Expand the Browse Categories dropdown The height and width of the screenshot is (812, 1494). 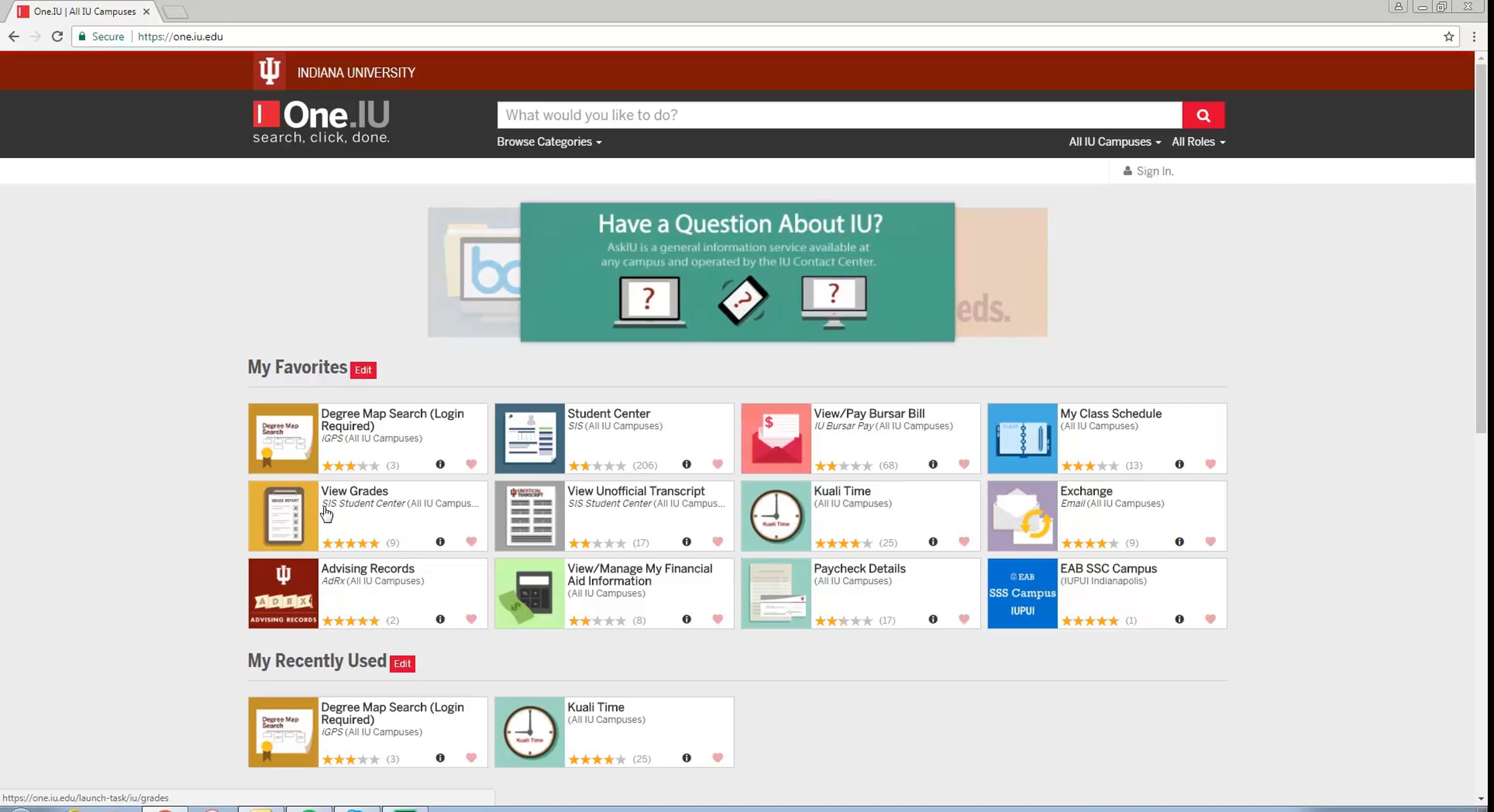(549, 142)
